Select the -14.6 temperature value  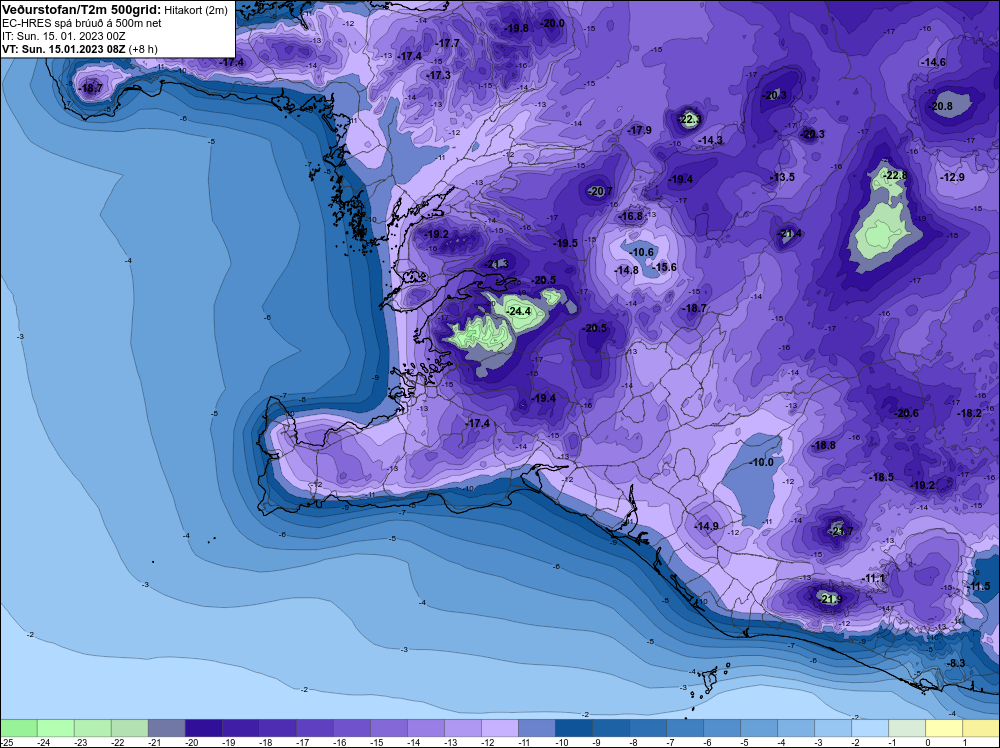coord(933,62)
